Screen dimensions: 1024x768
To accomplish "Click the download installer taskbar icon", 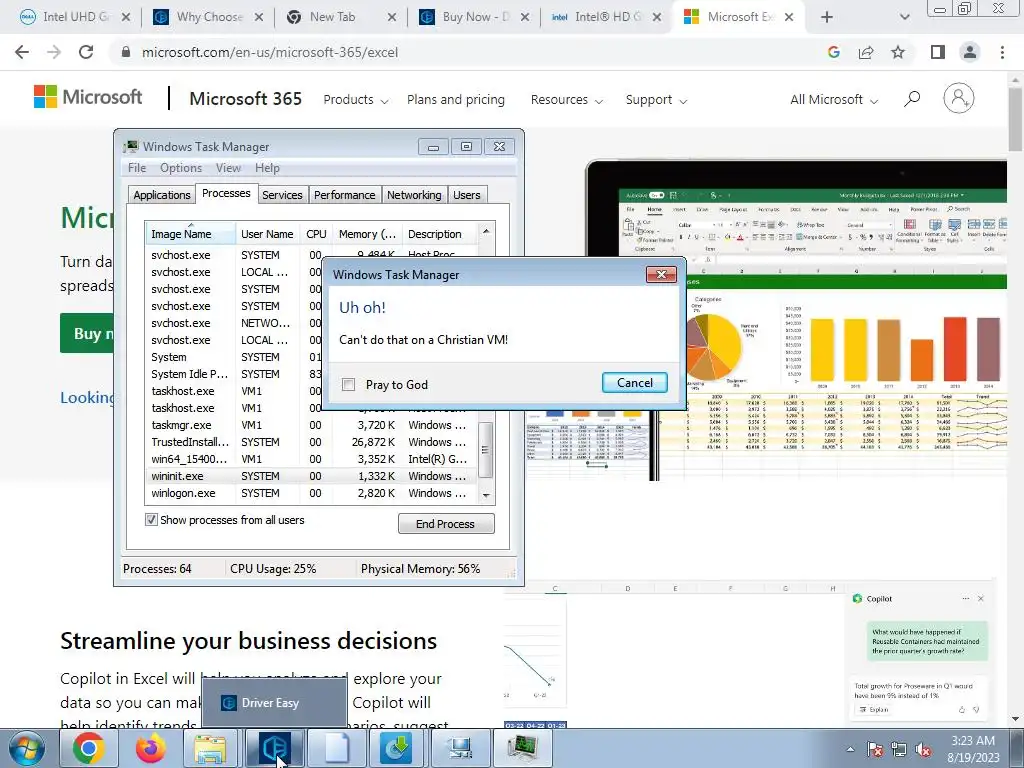I will pos(398,748).
